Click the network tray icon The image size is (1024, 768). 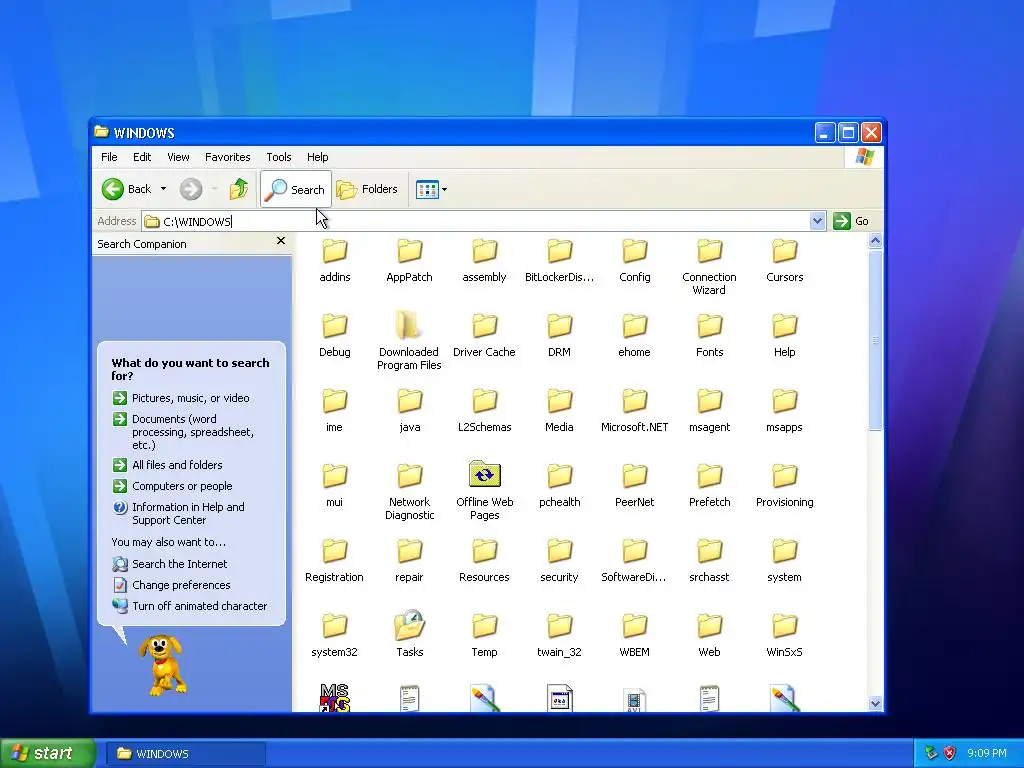(931, 753)
